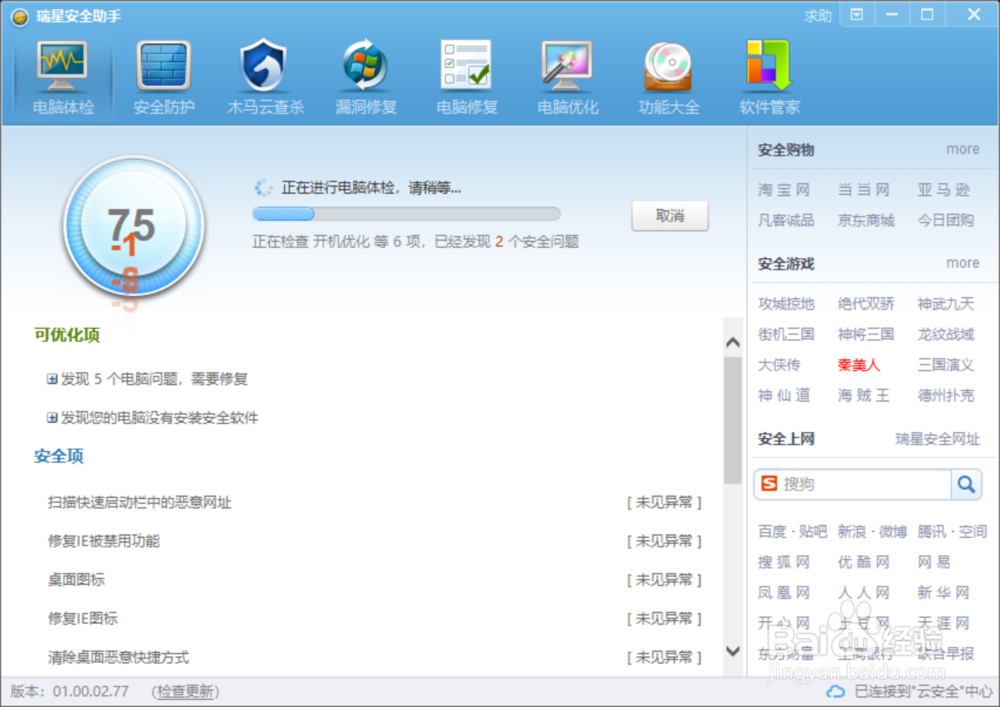Click the results list scrollbar thumb
The width and height of the screenshot is (1000, 707).
tap(733, 419)
